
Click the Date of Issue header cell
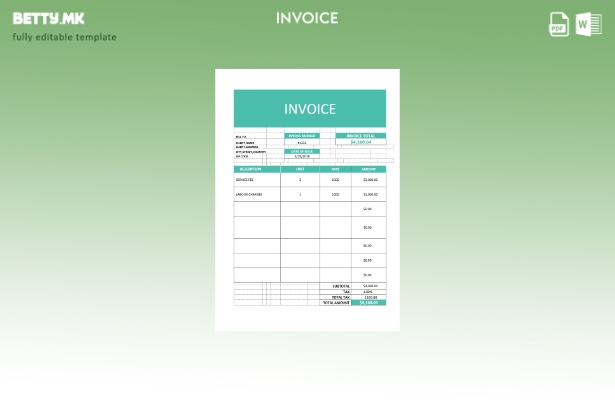[301, 151]
